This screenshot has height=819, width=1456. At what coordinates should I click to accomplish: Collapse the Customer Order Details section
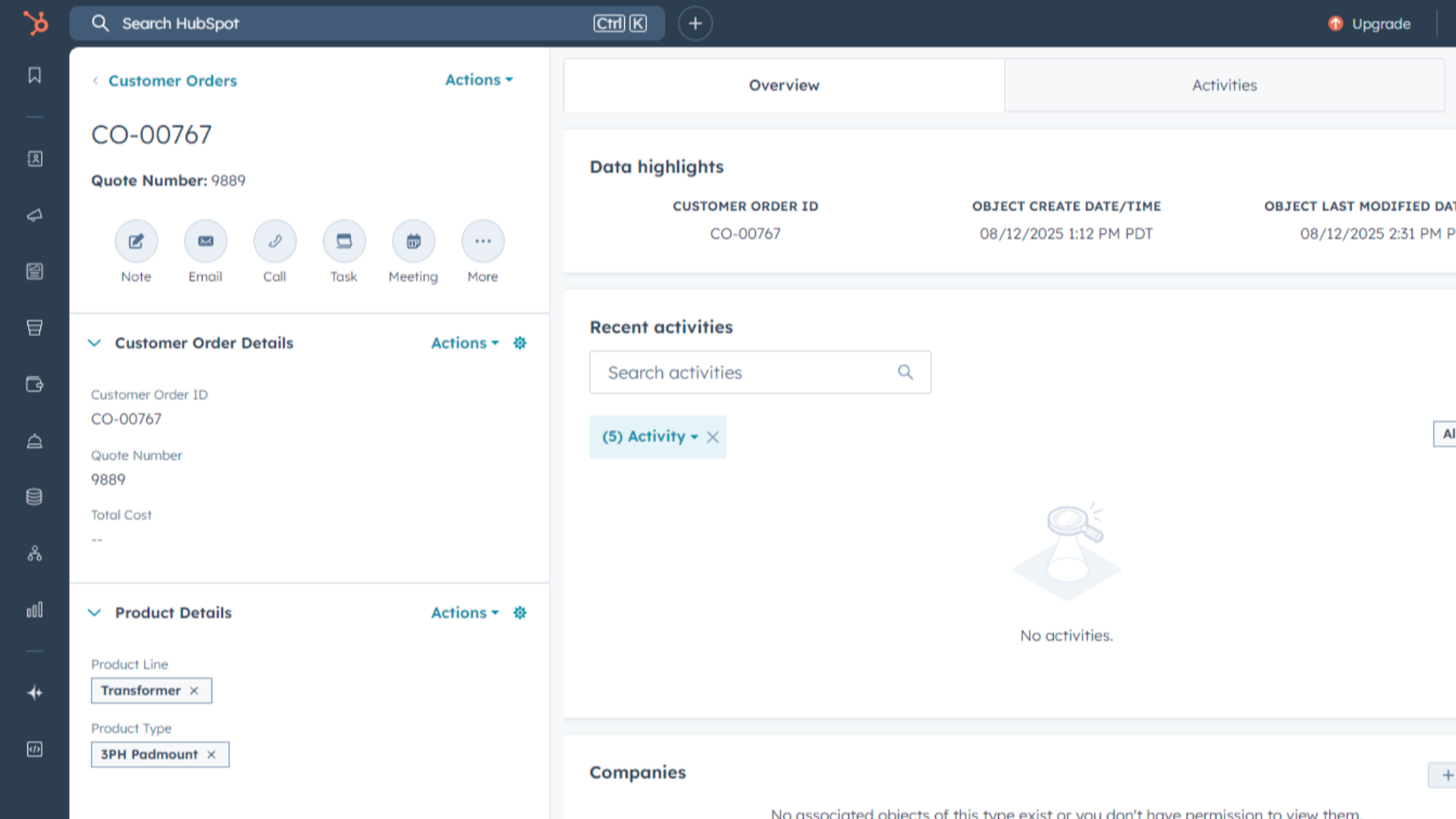coord(94,343)
